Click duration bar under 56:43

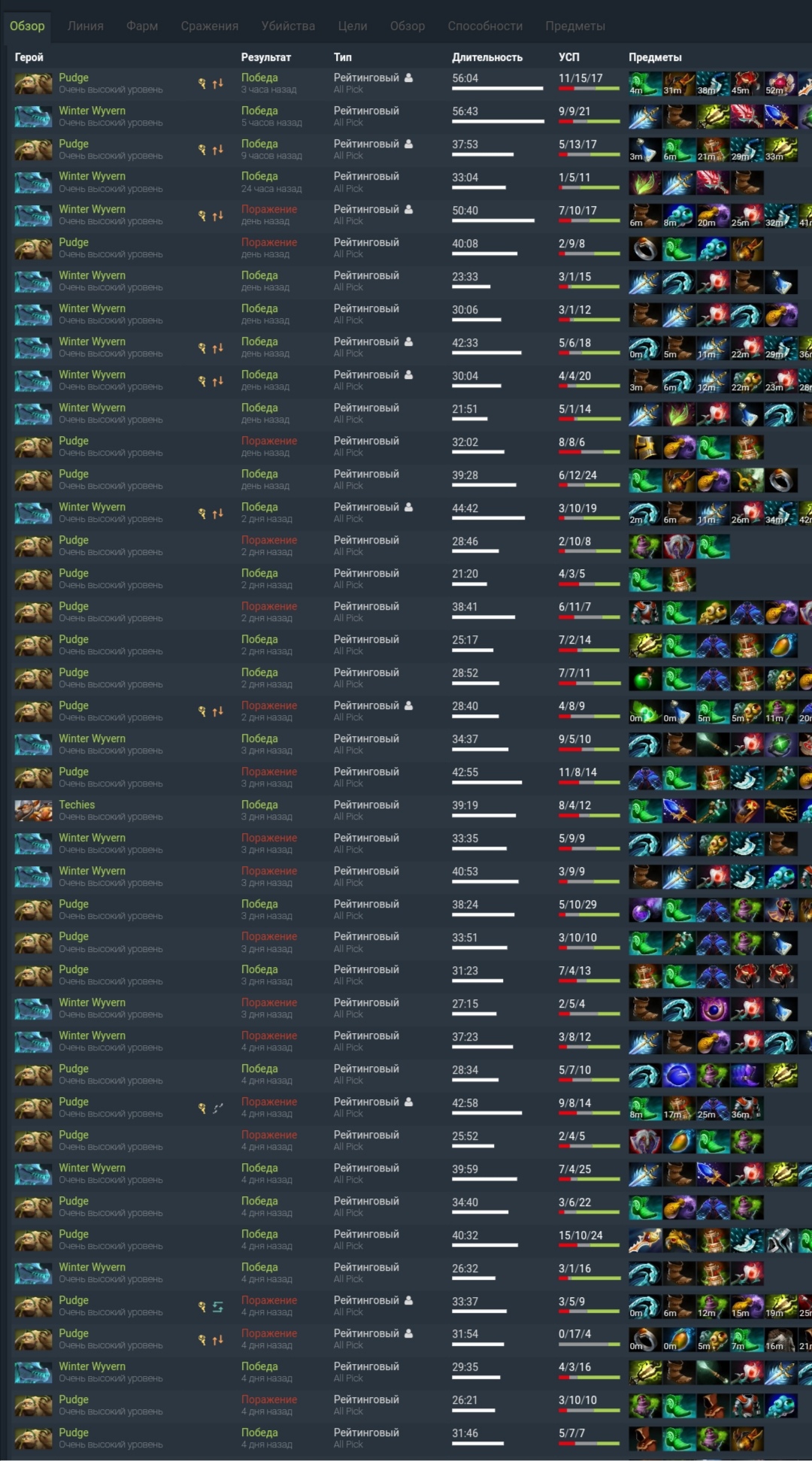coord(498,121)
